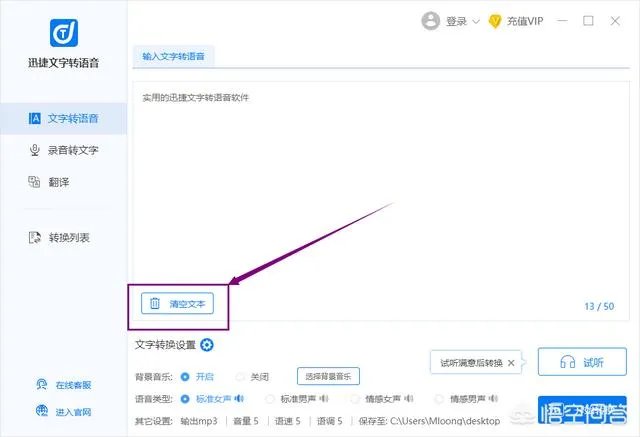Select the 情感女声 voice type
The image size is (640, 437).
355,399
